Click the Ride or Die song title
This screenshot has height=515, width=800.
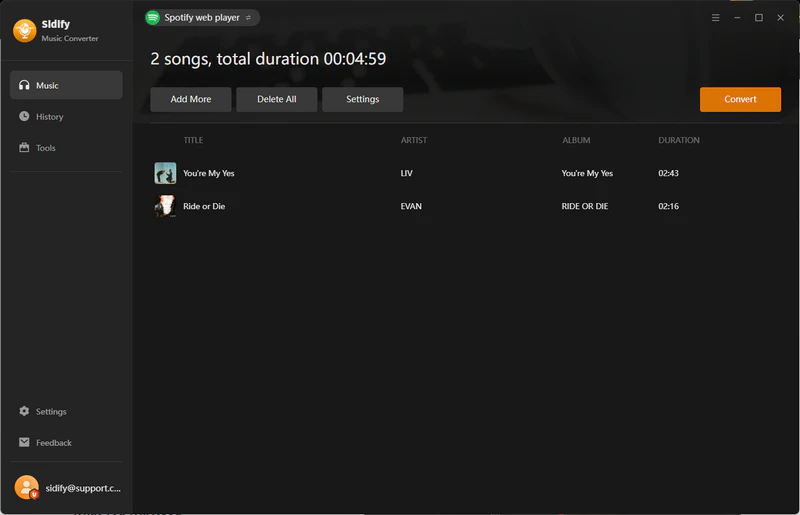coord(204,206)
